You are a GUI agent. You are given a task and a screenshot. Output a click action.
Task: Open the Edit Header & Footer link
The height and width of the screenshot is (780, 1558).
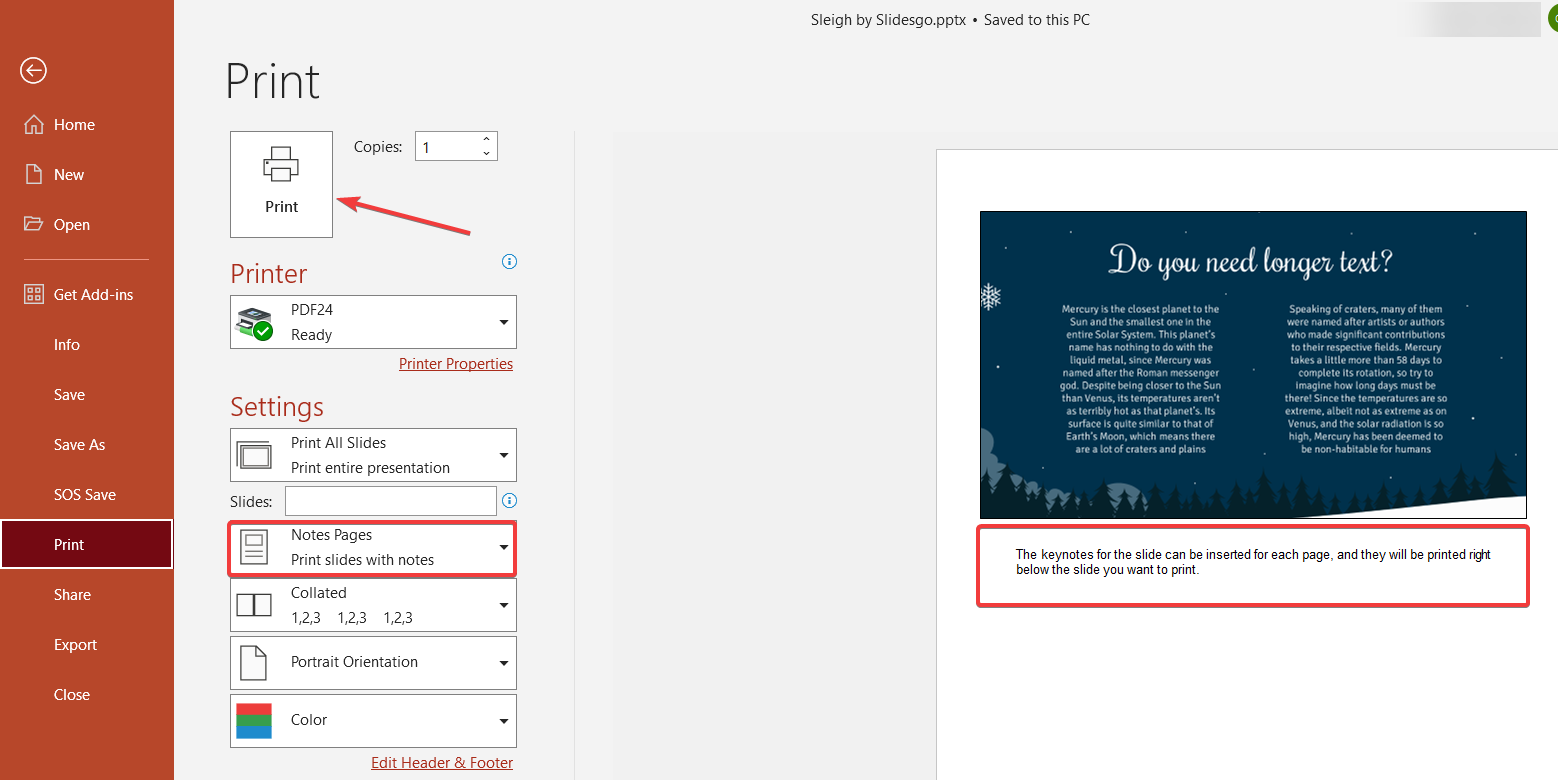click(442, 763)
